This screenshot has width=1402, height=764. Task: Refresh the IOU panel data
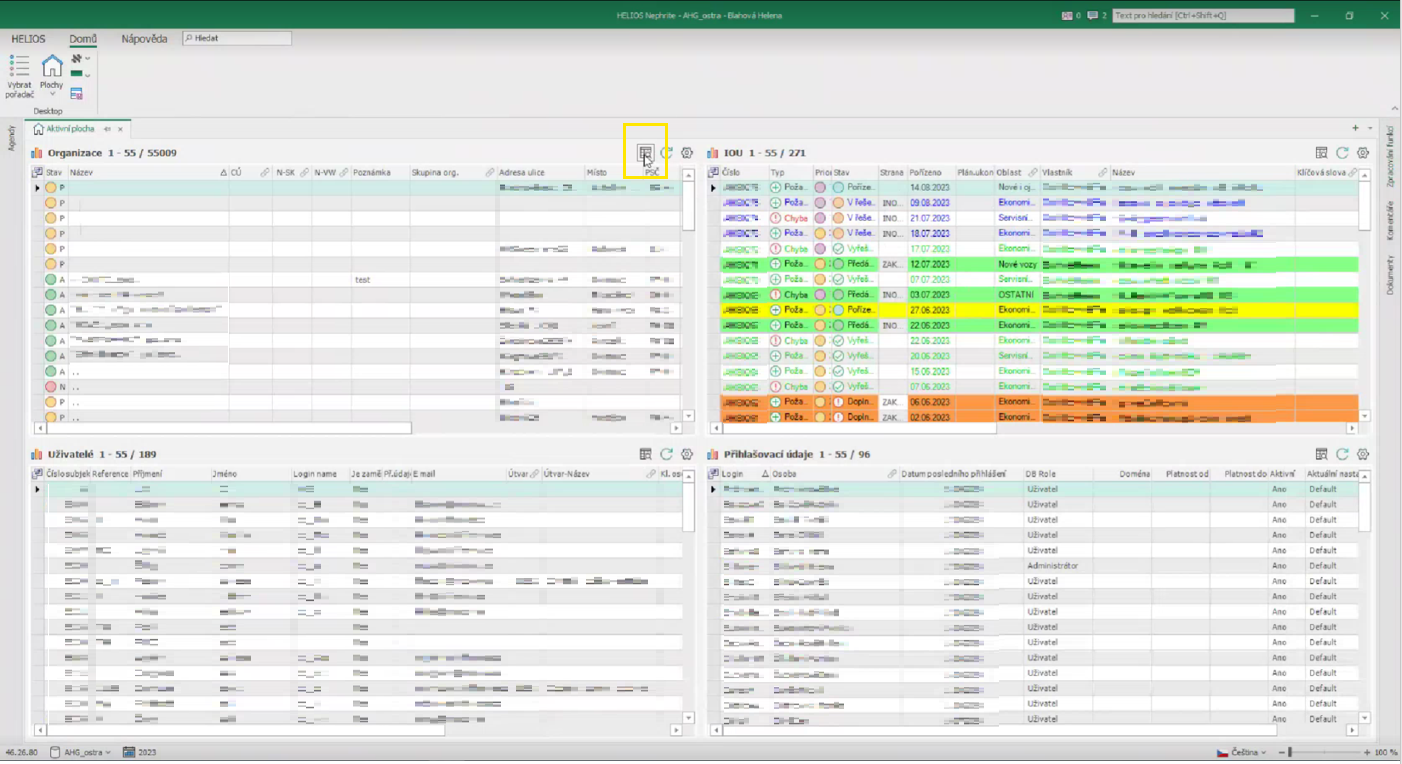pos(1342,153)
